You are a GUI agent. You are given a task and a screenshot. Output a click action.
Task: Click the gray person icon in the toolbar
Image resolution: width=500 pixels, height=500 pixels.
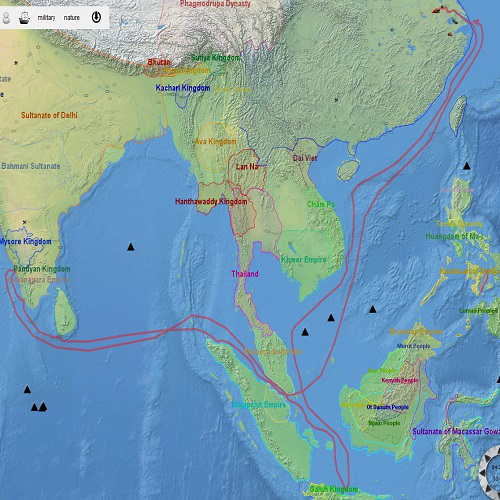tap(6, 18)
